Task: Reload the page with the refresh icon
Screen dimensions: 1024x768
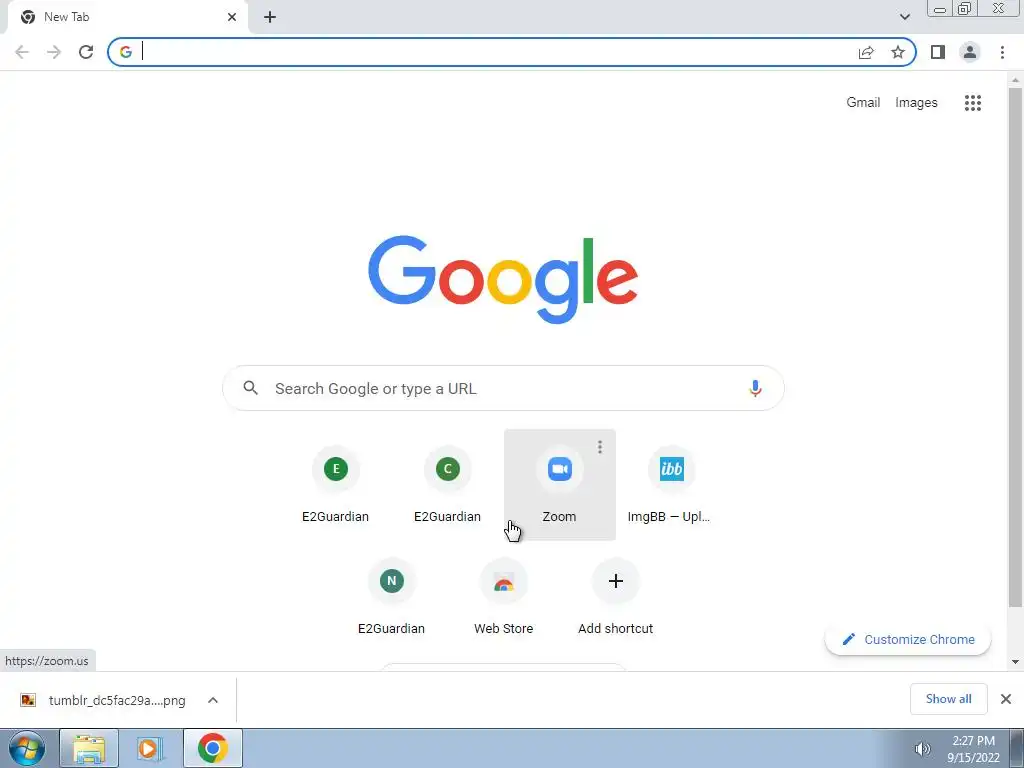Action: coord(86,52)
